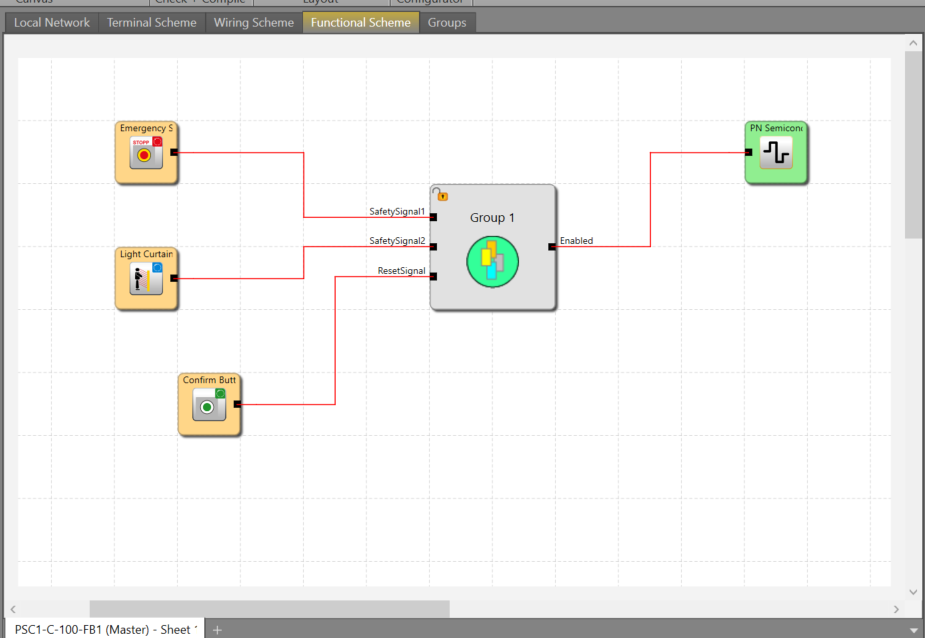The image size is (925, 638).
Task: Select the PN Semiconductor output block icon
Action: coord(776,153)
